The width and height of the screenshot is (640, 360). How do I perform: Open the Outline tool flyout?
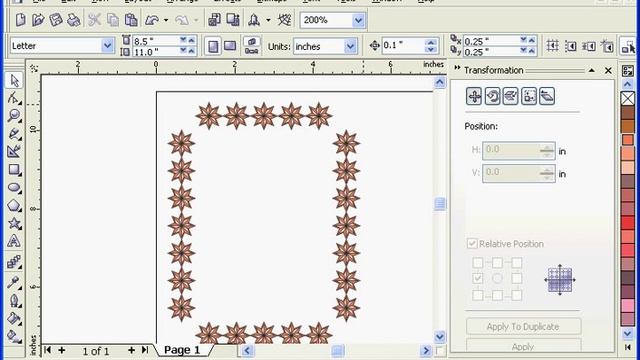click(x=14, y=301)
